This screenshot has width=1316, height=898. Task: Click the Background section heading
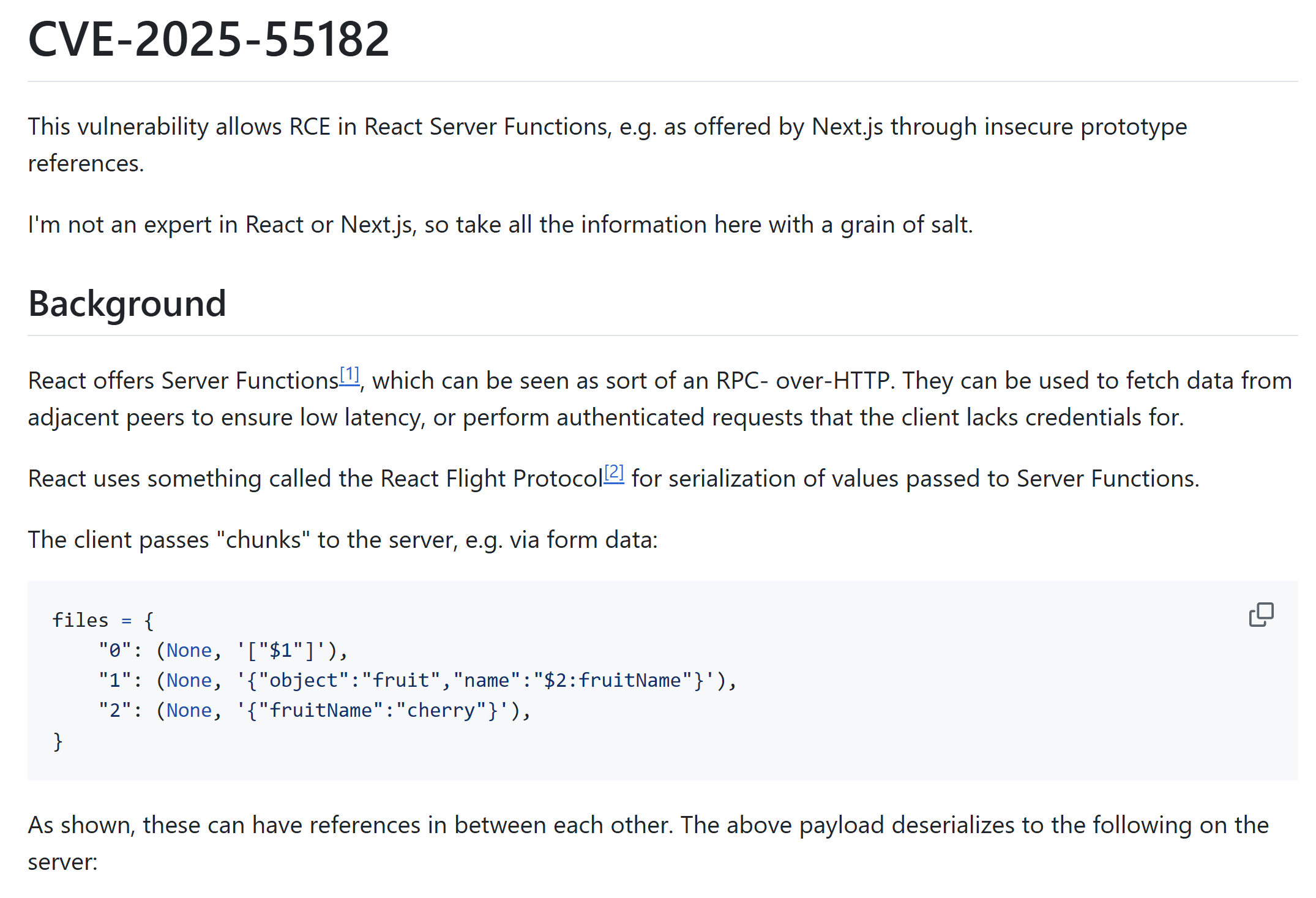click(127, 304)
